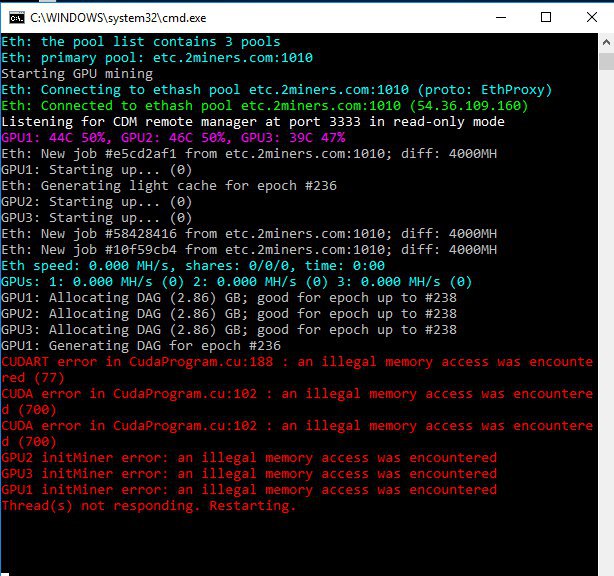This screenshot has width=614, height=576.
Task: Click the 'GPU2: Allocating DAG (2.86) GB' line
Action: click(x=229, y=314)
